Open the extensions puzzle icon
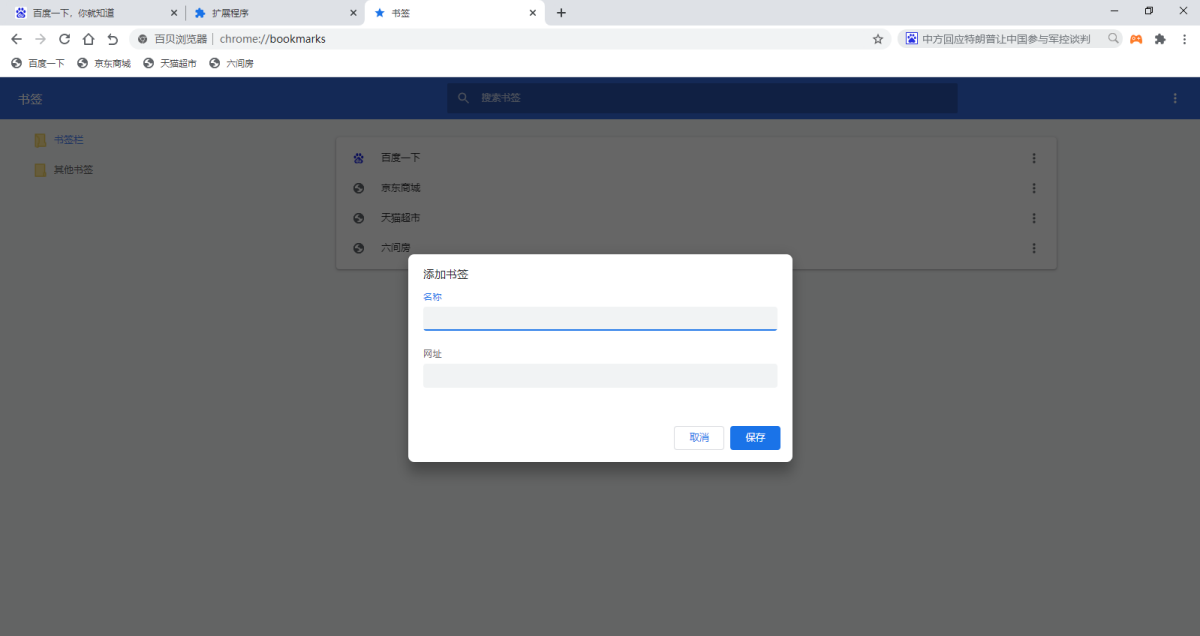 coord(1160,39)
